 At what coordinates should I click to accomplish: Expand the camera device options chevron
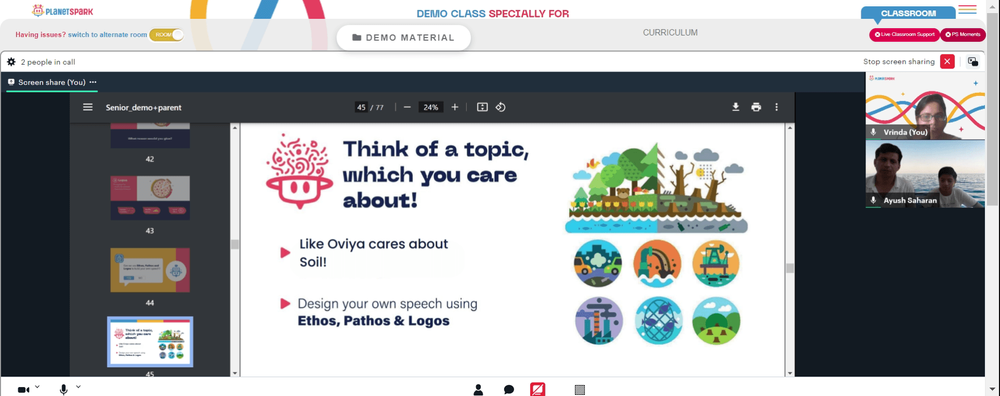coord(37,386)
